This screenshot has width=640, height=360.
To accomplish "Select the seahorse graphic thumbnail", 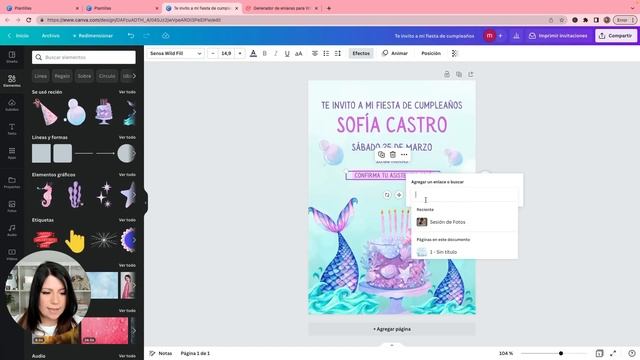I will [45, 195].
